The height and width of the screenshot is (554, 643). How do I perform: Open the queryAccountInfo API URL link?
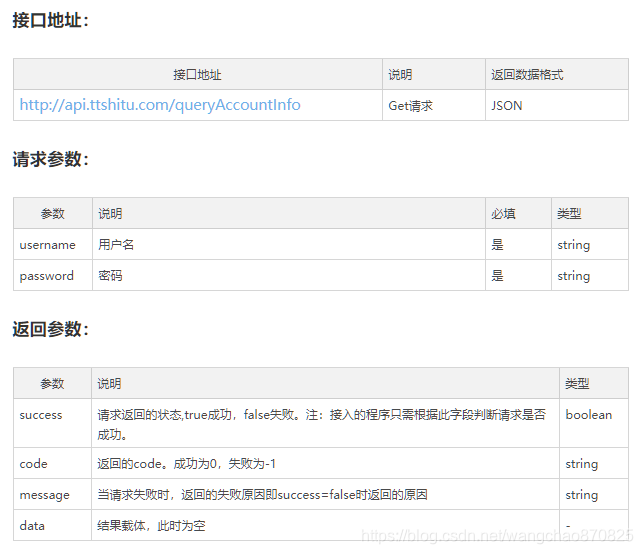[x=160, y=105]
